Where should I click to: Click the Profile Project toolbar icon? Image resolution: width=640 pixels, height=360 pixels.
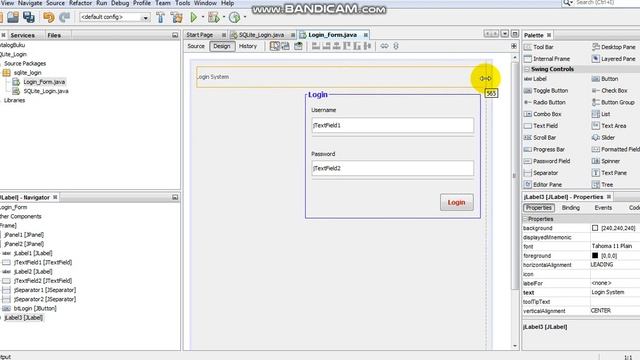[x=234, y=17]
